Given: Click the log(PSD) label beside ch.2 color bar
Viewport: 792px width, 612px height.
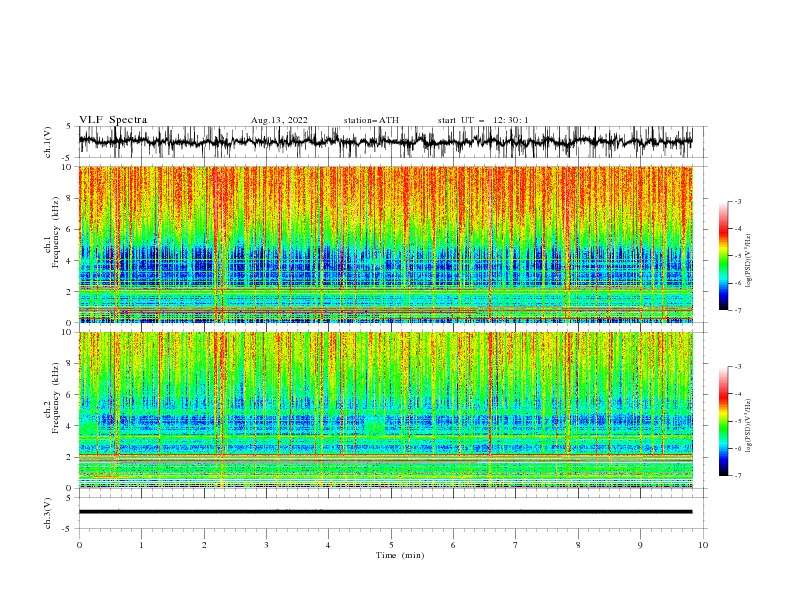Looking at the screenshot, I should click(748, 426).
